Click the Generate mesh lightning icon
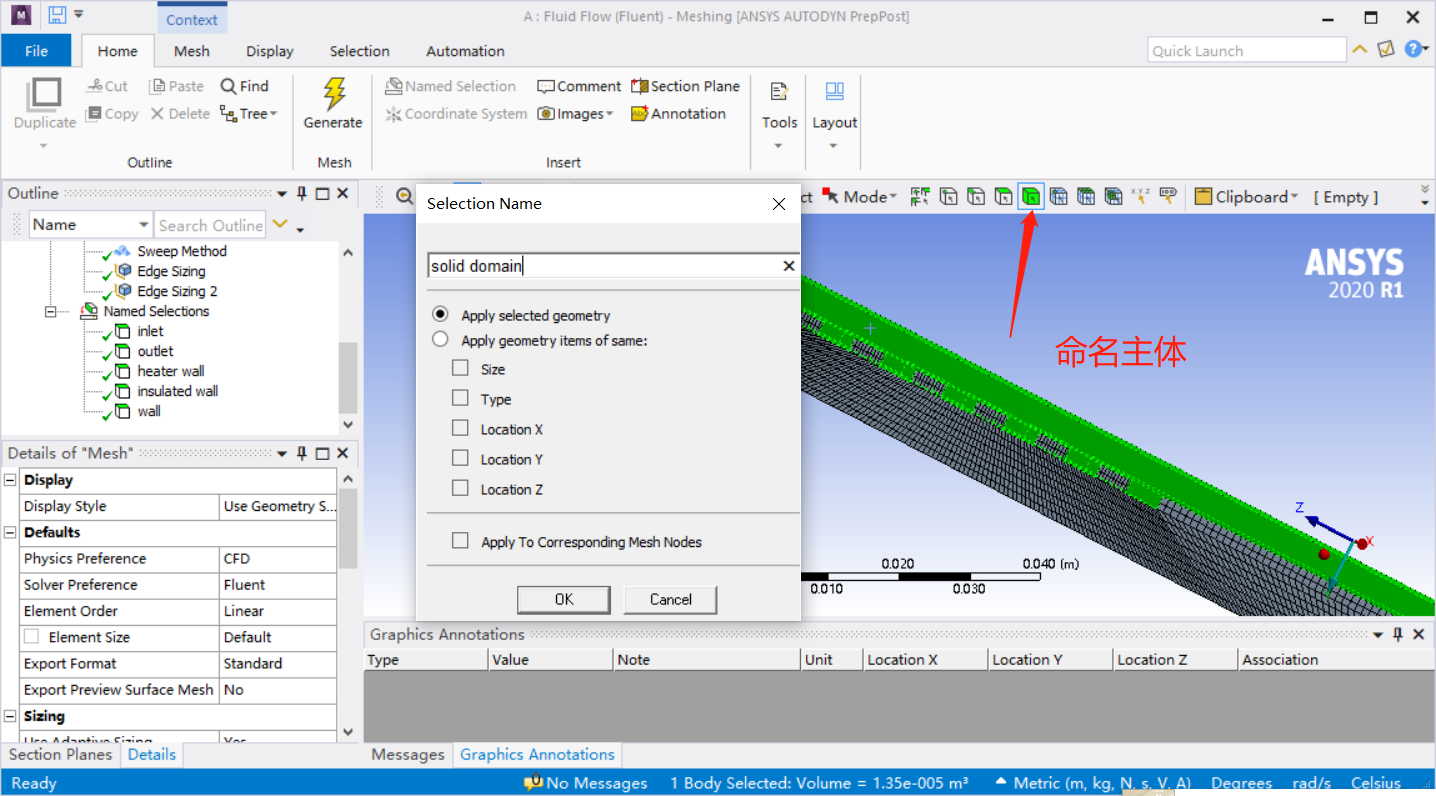The height and width of the screenshot is (796, 1436). tap(333, 94)
